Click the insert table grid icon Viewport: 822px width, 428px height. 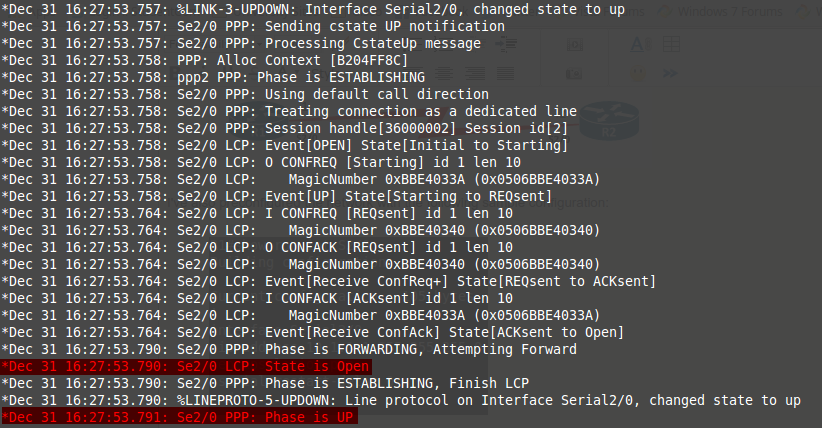[x=671, y=45]
